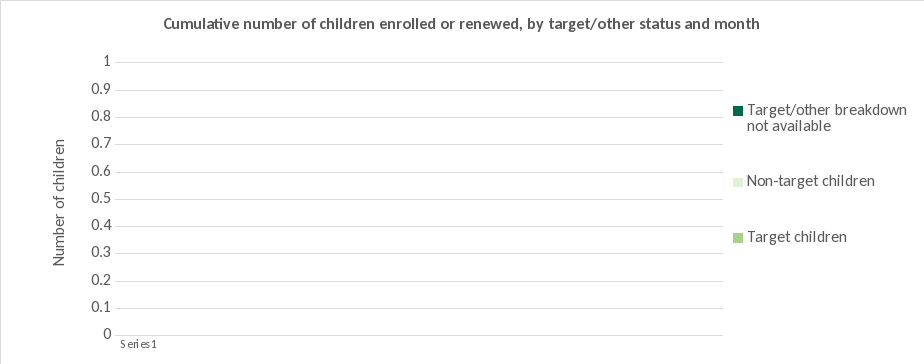Image resolution: width=924 pixels, height=364 pixels.
Task: Select the y-axis value 1 label
Action: (x=107, y=61)
